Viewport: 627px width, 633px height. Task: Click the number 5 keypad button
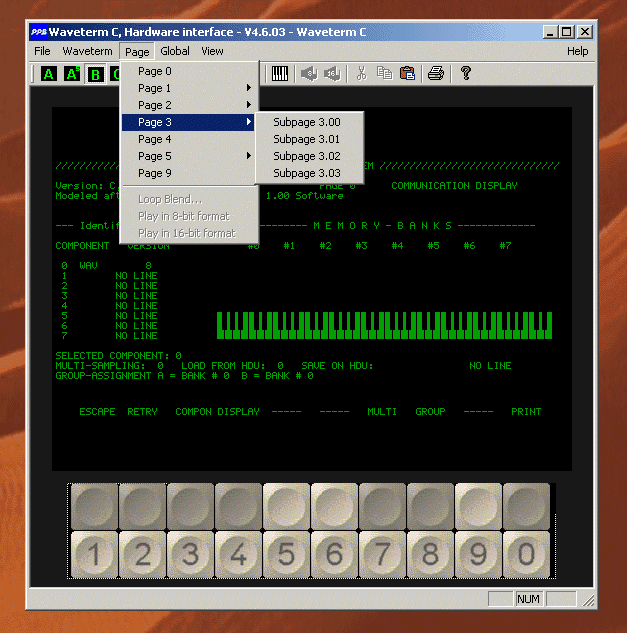[x=287, y=554]
